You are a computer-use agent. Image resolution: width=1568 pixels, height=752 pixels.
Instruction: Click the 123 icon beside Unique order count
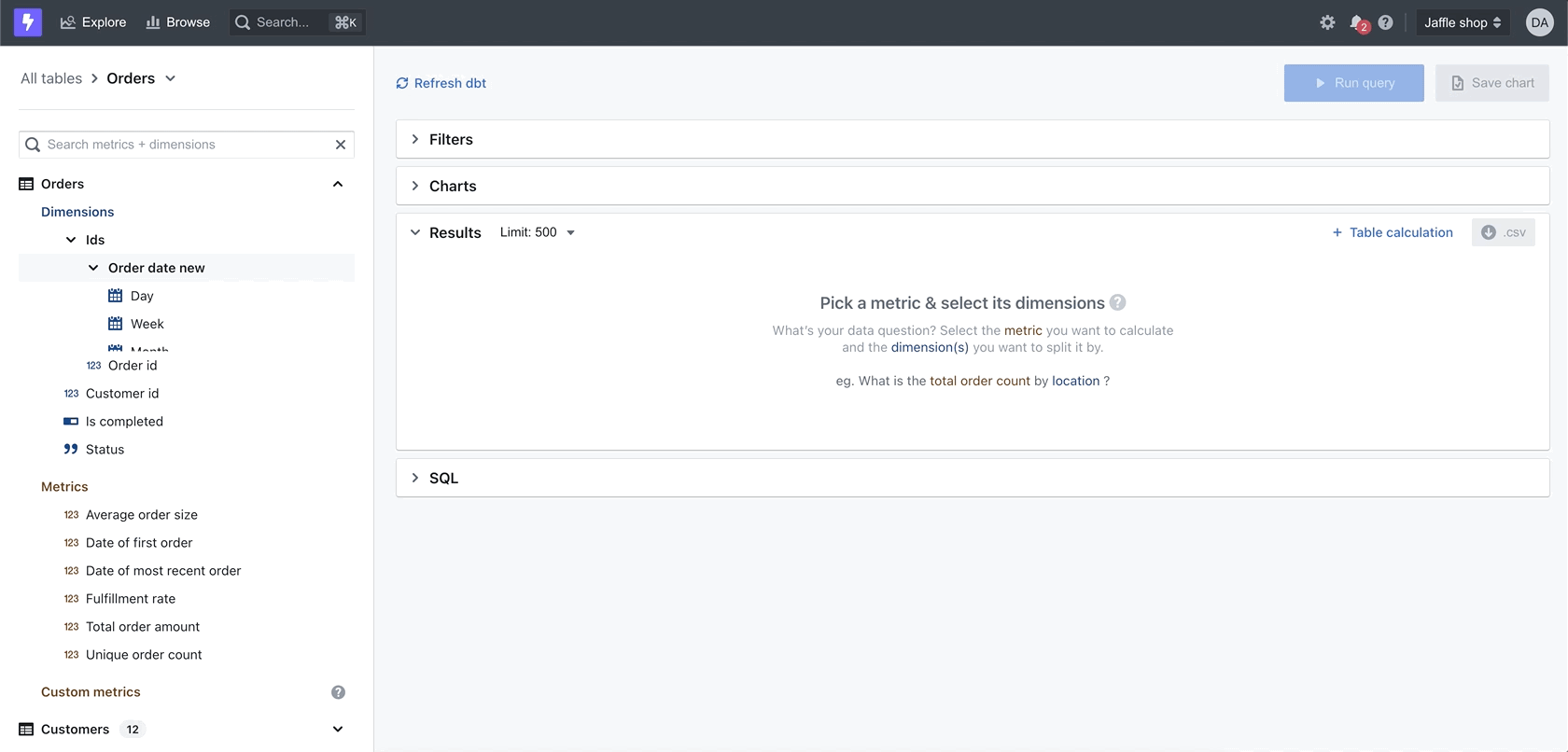tap(71, 655)
